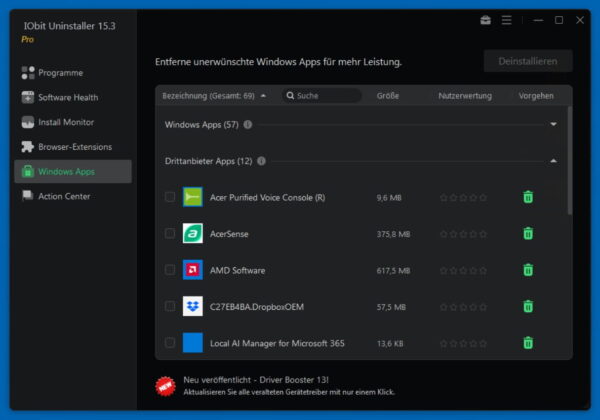The image size is (600, 420).
Task: Click the AMD Software app icon
Action: point(192,270)
